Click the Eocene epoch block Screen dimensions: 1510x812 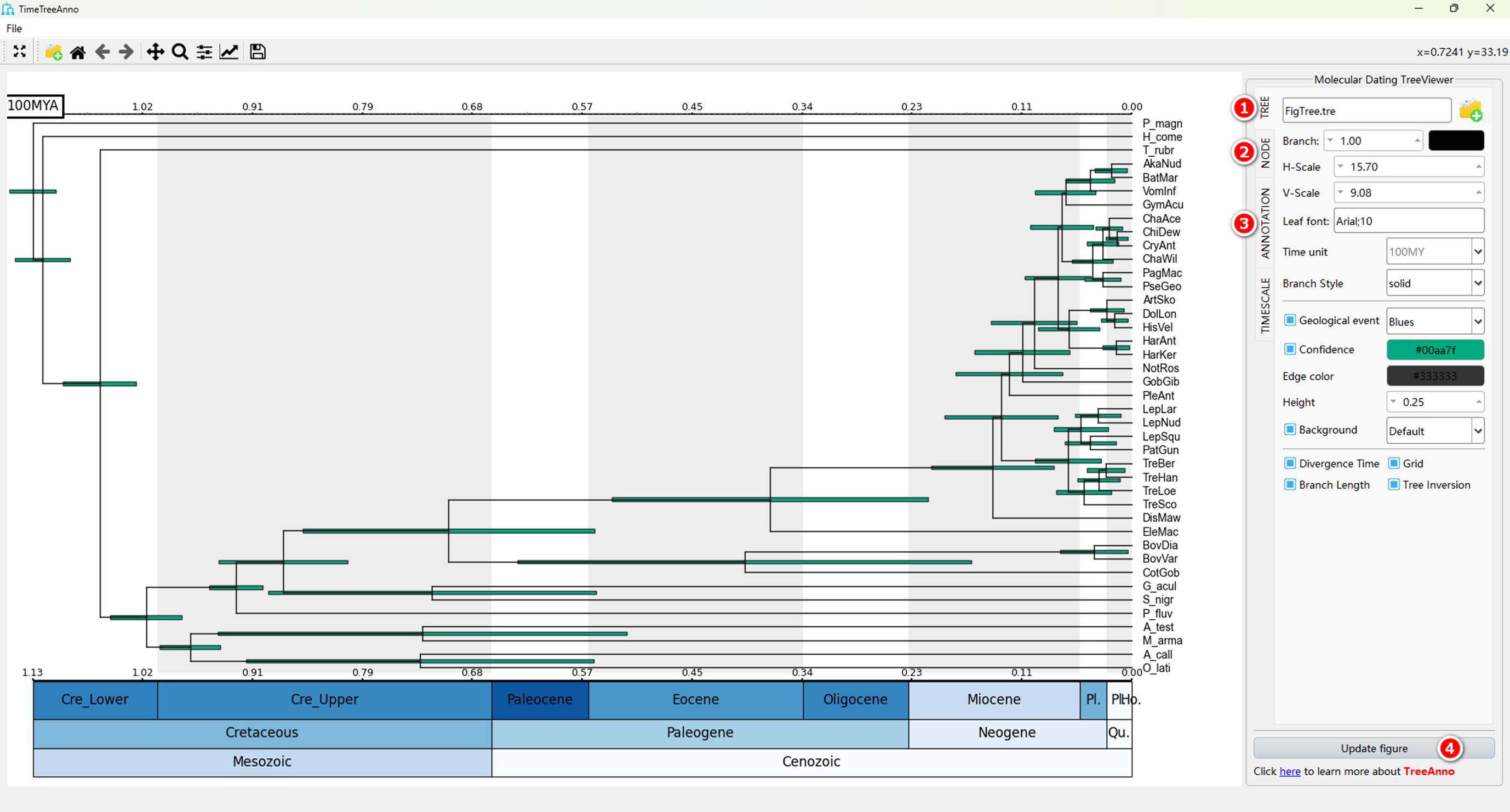point(696,700)
